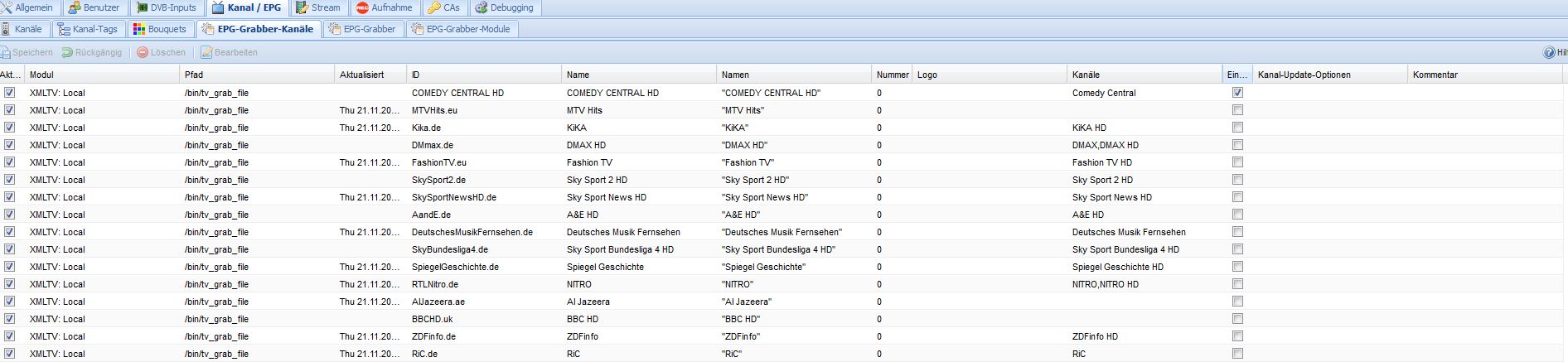1568x362 pixels.
Task: Sort by the Nummer column header
Action: [x=892, y=75]
